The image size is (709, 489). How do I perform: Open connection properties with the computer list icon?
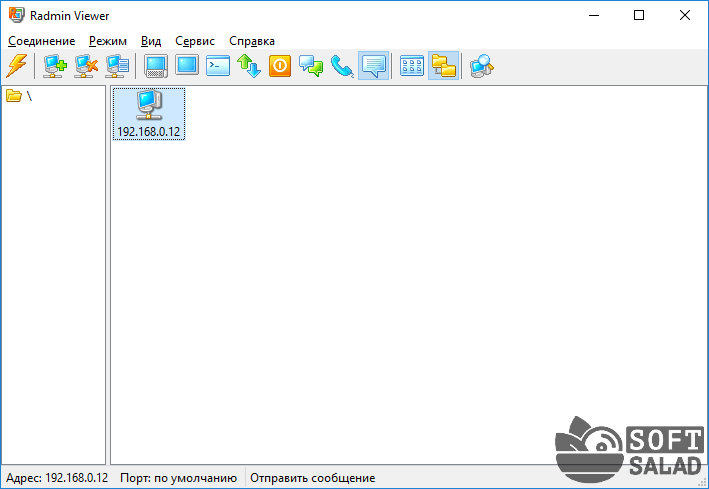[x=117, y=66]
